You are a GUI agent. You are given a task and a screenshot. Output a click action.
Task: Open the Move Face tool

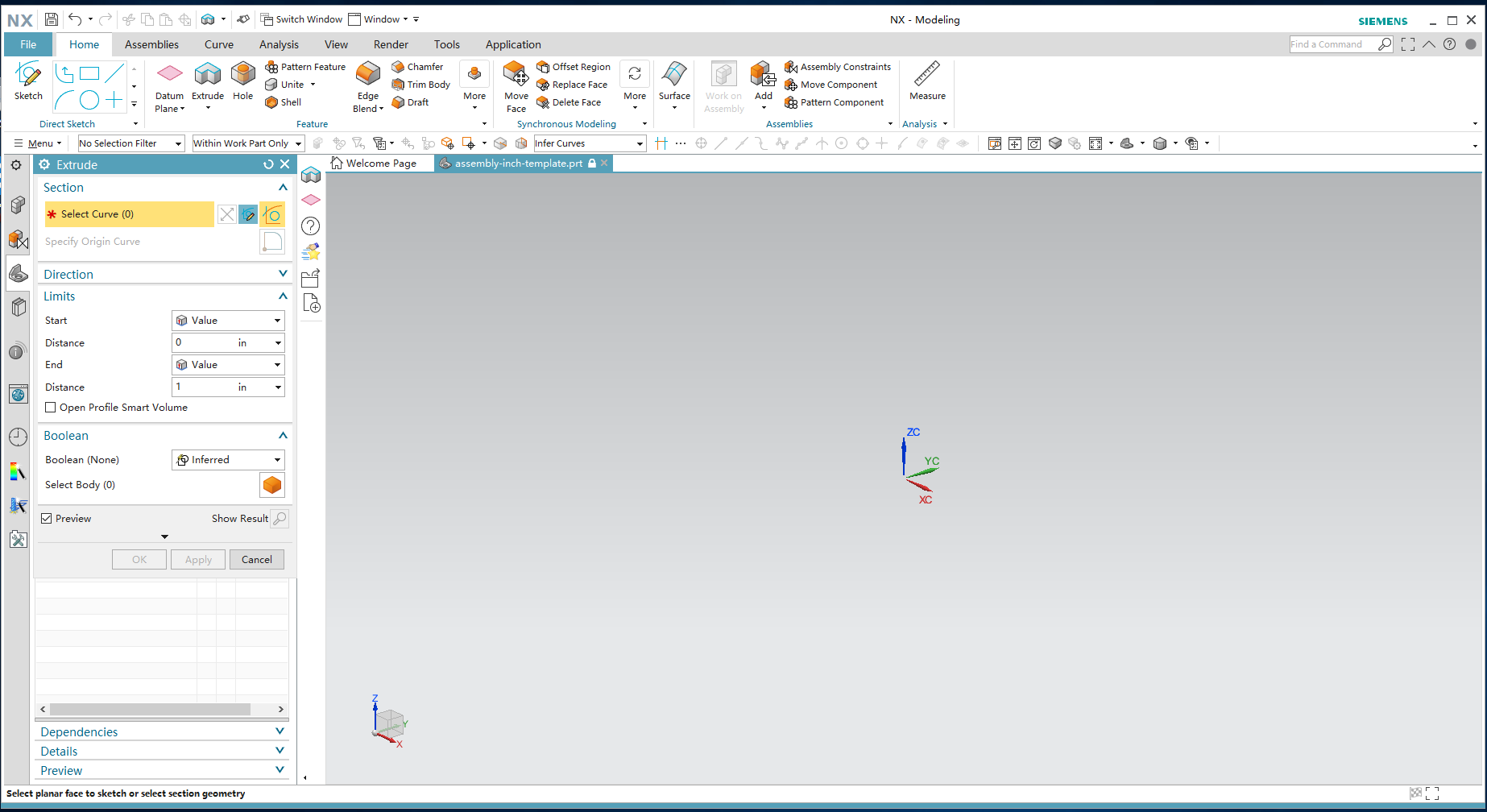click(516, 87)
